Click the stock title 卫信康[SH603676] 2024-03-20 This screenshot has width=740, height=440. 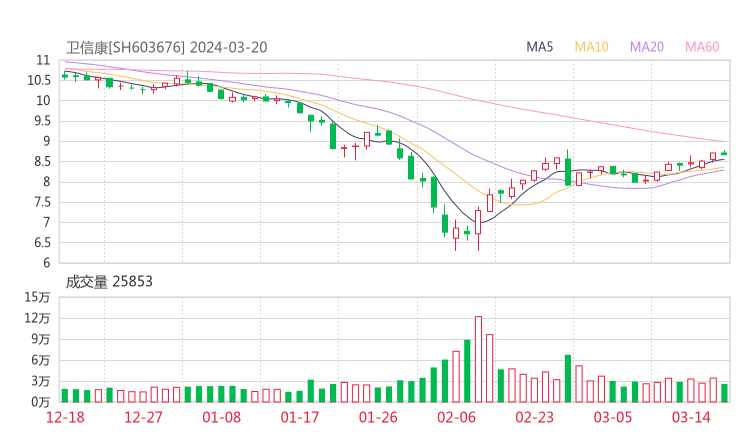point(167,47)
